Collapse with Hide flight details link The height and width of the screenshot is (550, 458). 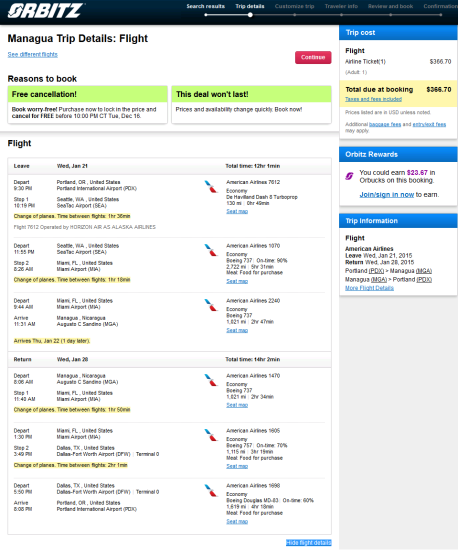[309, 542]
